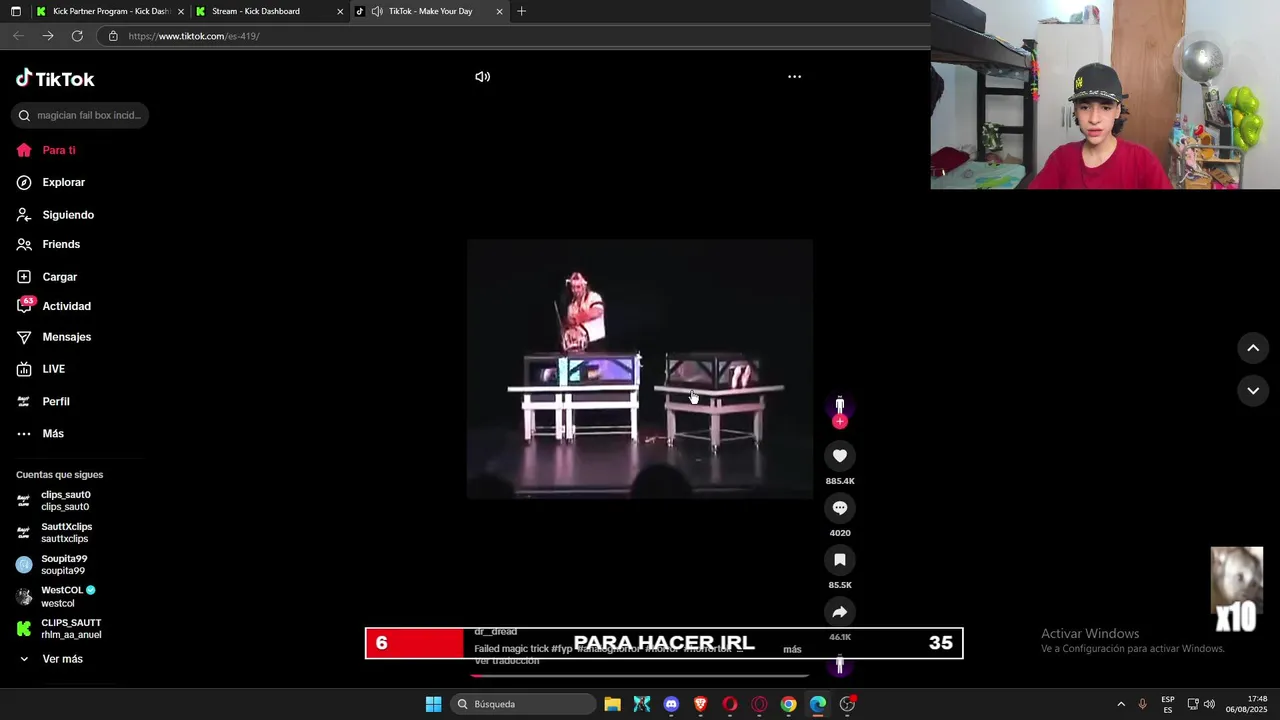Screen dimensions: 1280x720
Task: Open a new browser tab
Action: [521, 11]
